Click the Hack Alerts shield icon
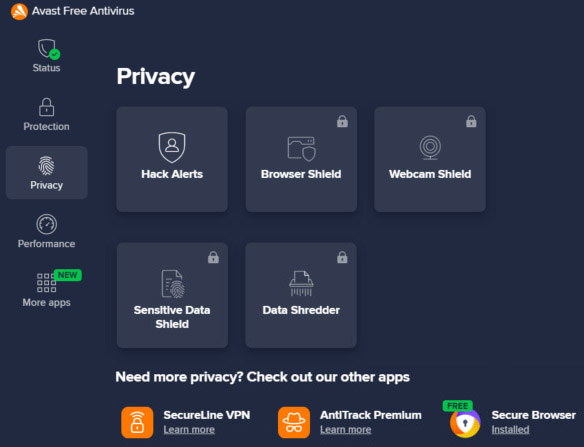Image resolution: width=584 pixels, height=447 pixels. pos(172,147)
